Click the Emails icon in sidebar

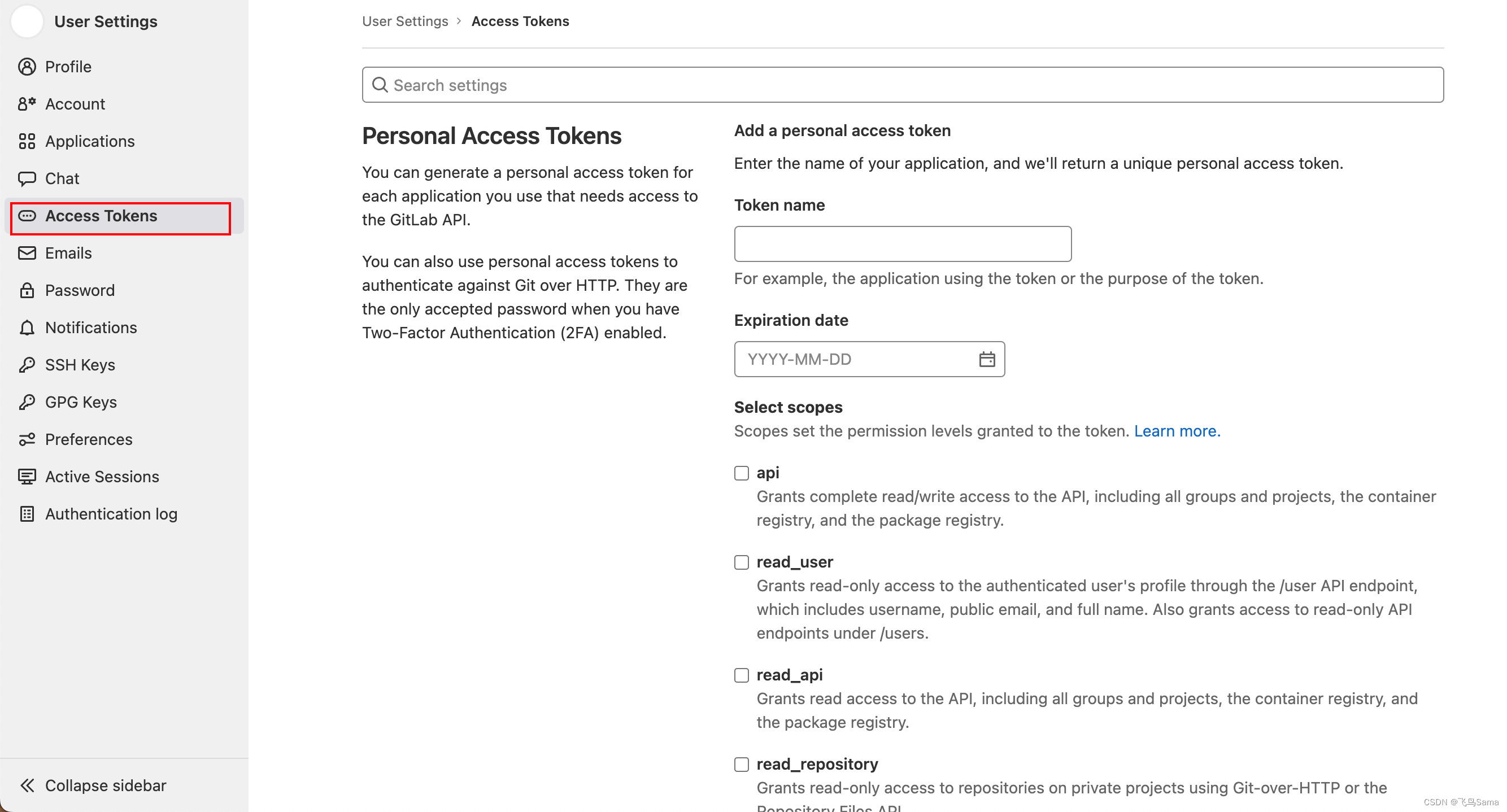click(x=28, y=253)
